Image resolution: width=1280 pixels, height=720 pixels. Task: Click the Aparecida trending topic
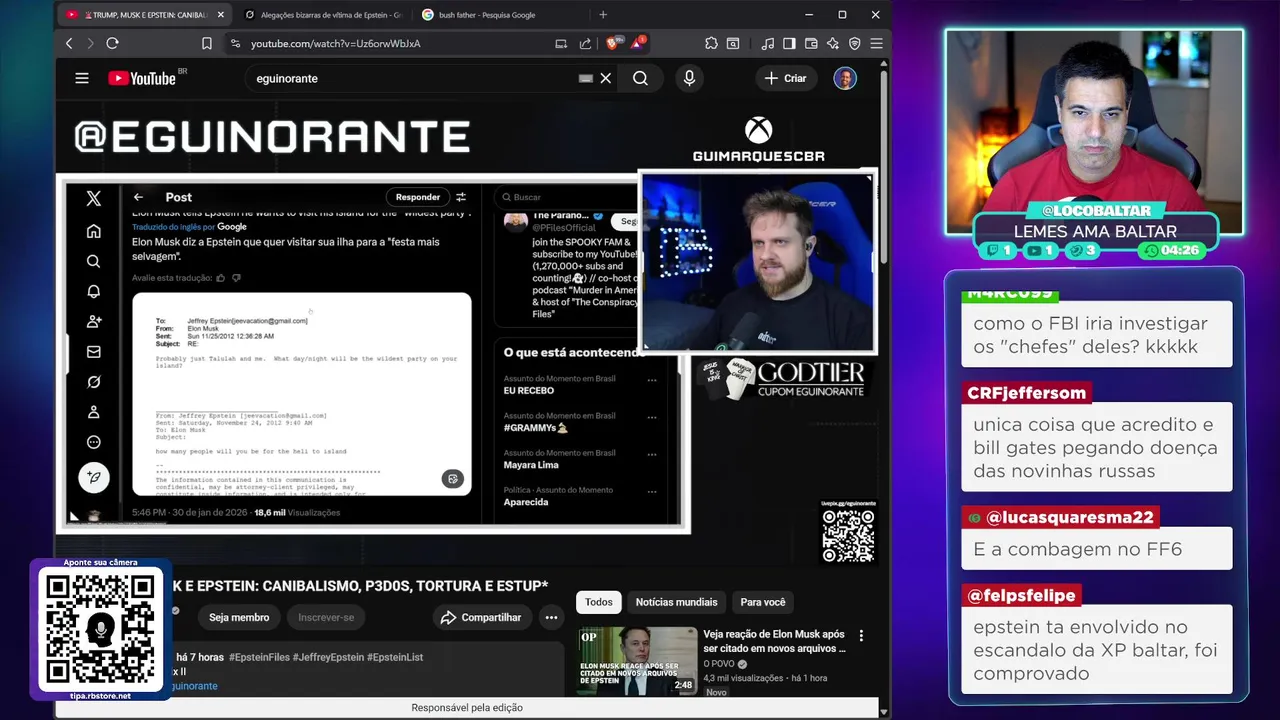pyautogui.click(x=526, y=502)
